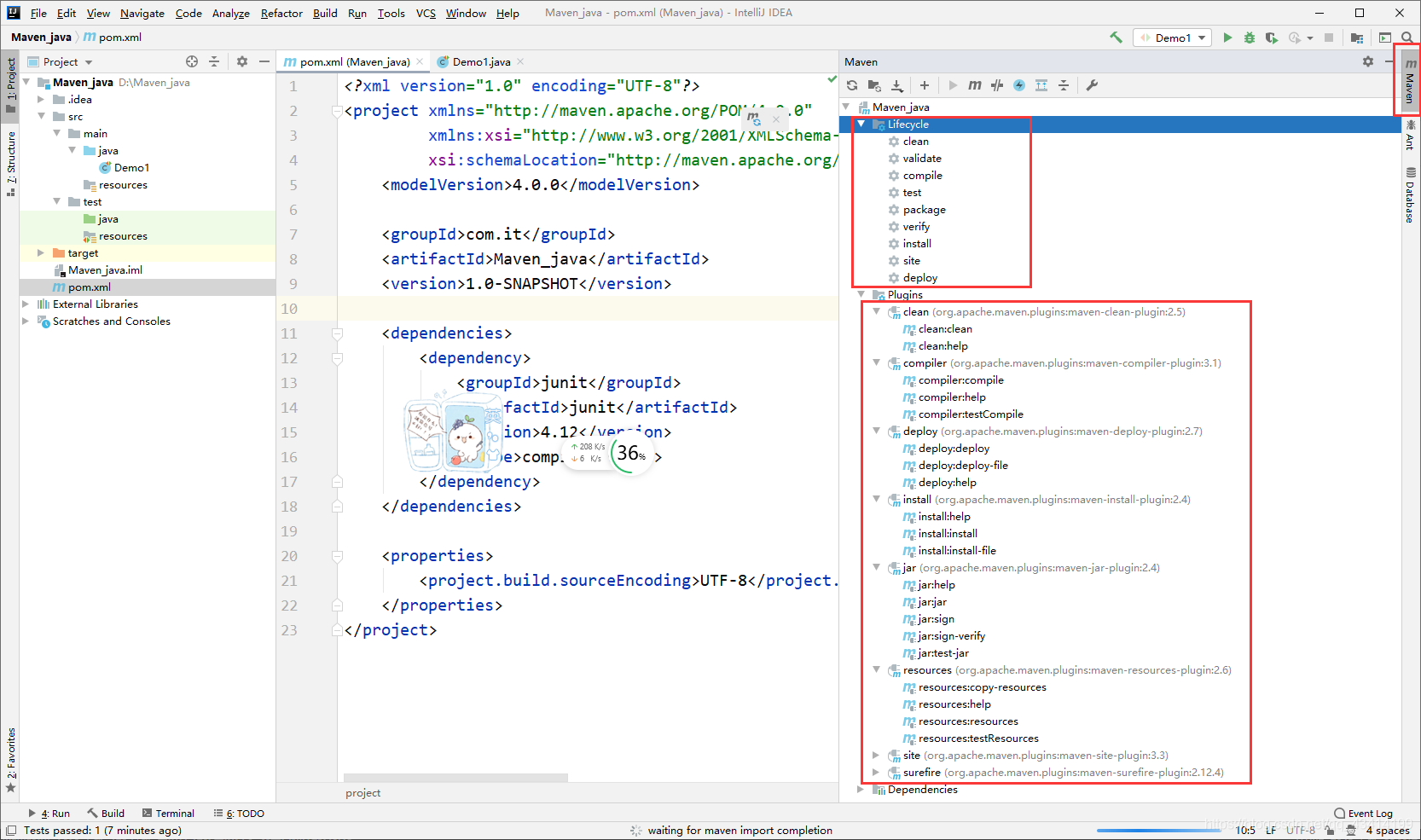Image resolution: width=1421 pixels, height=840 pixels.
Task: Run Demo1 with Coverage shield icon
Action: pos(1272,38)
